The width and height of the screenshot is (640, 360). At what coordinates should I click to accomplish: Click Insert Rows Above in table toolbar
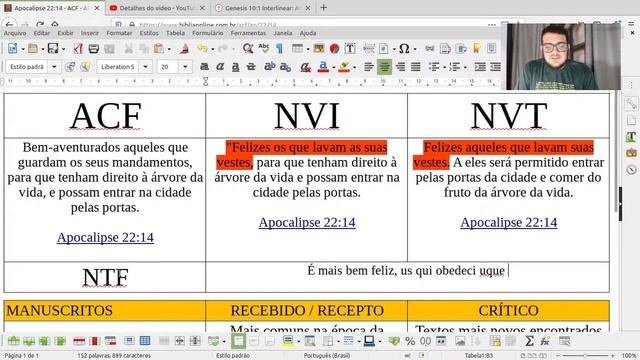click(x=13, y=340)
